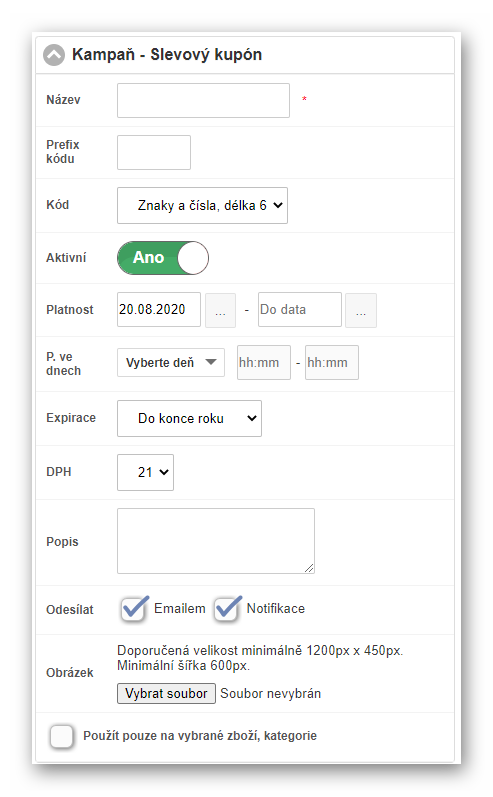Open the start date calendar picker button
493x797 pixels.
220,310
